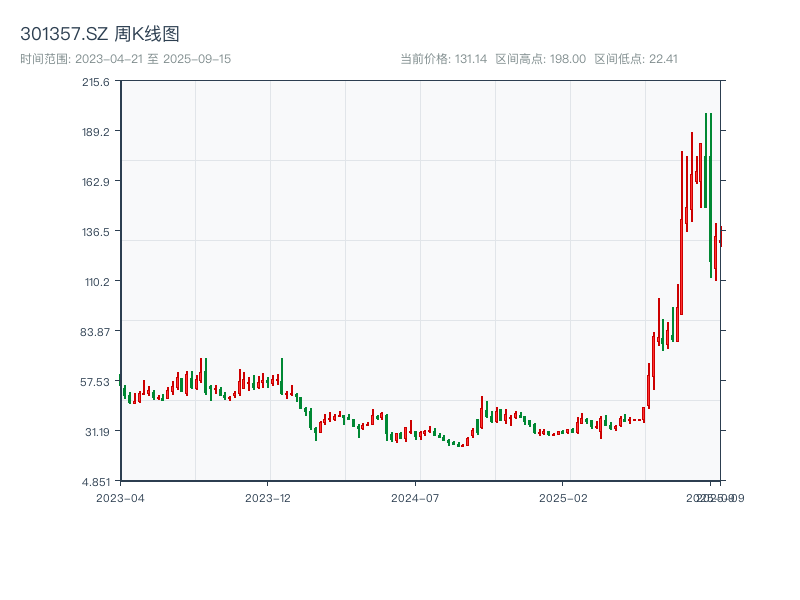The height and width of the screenshot is (600, 800).
Task: Click the y-axis label 136.5
Action: point(96,232)
